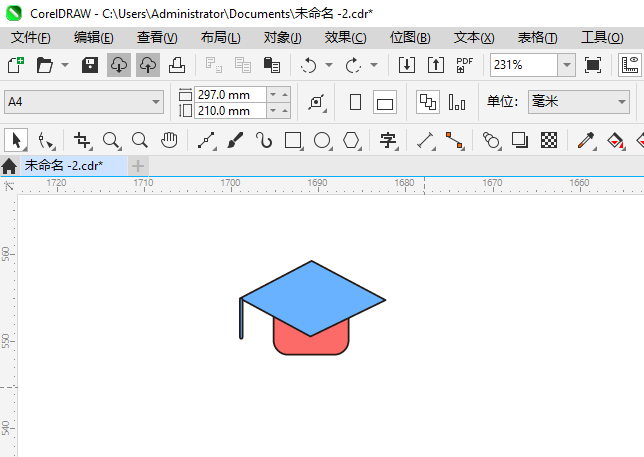Open the units dropdown showing 毫米
Screen dimensions: 644x457
(x=579, y=102)
